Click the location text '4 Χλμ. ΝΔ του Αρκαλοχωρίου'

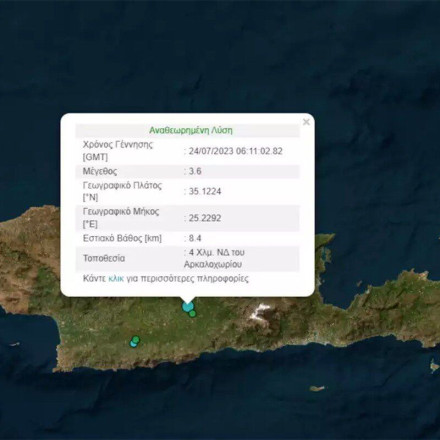(214, 258)
